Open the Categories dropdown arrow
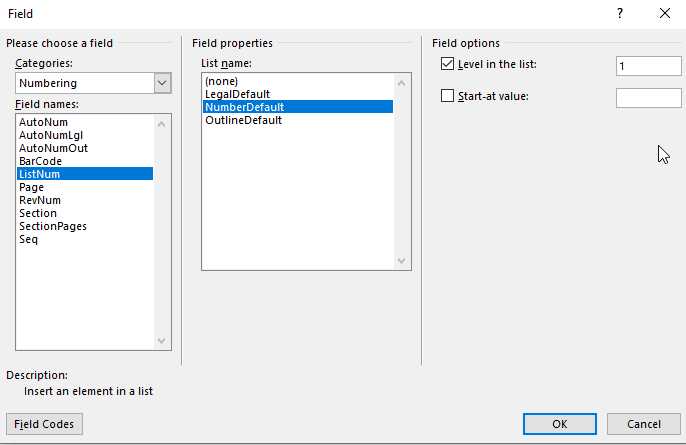 [x=162, y=83]
